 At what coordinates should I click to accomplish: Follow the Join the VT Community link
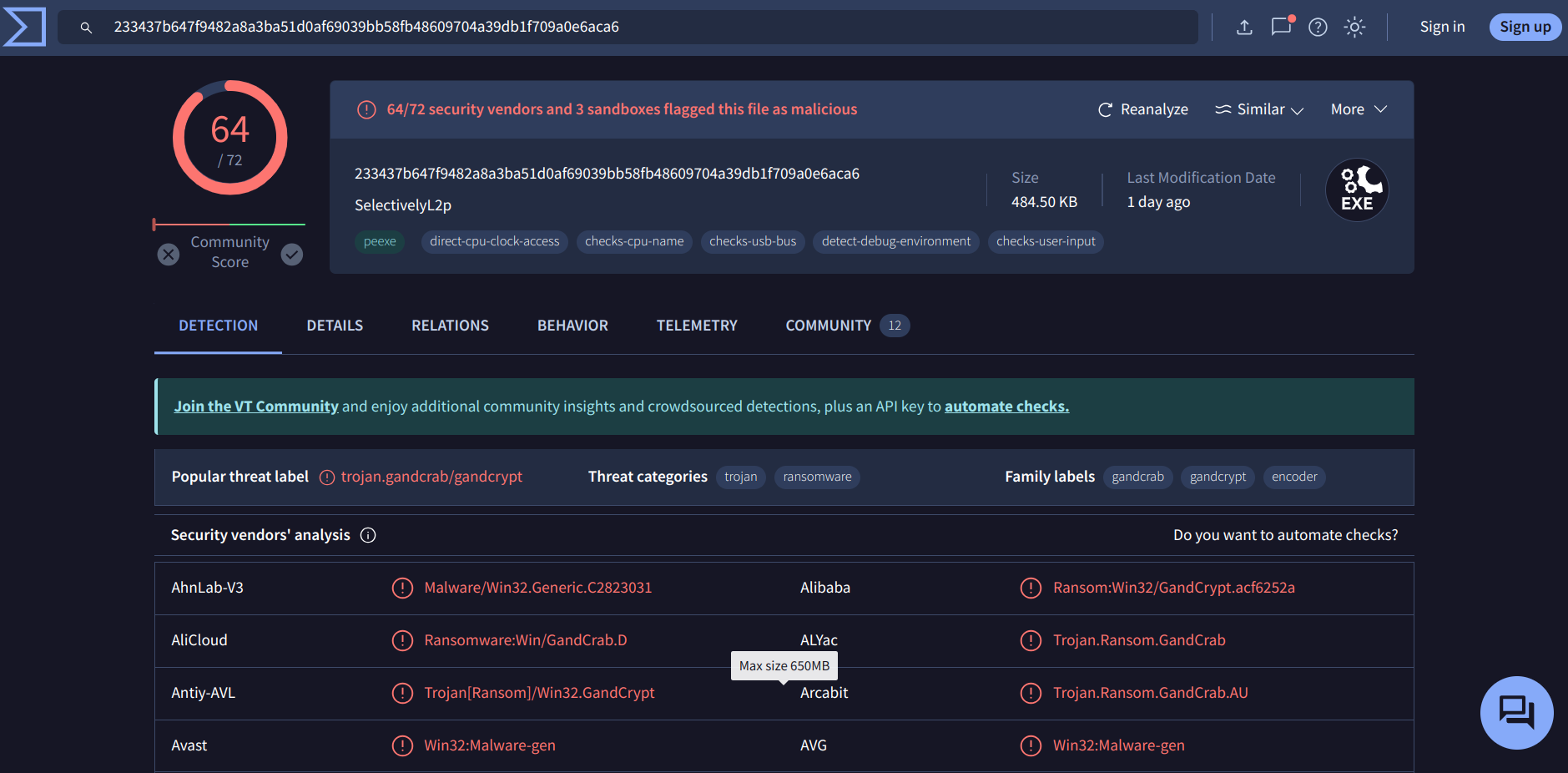pos(256,407)
